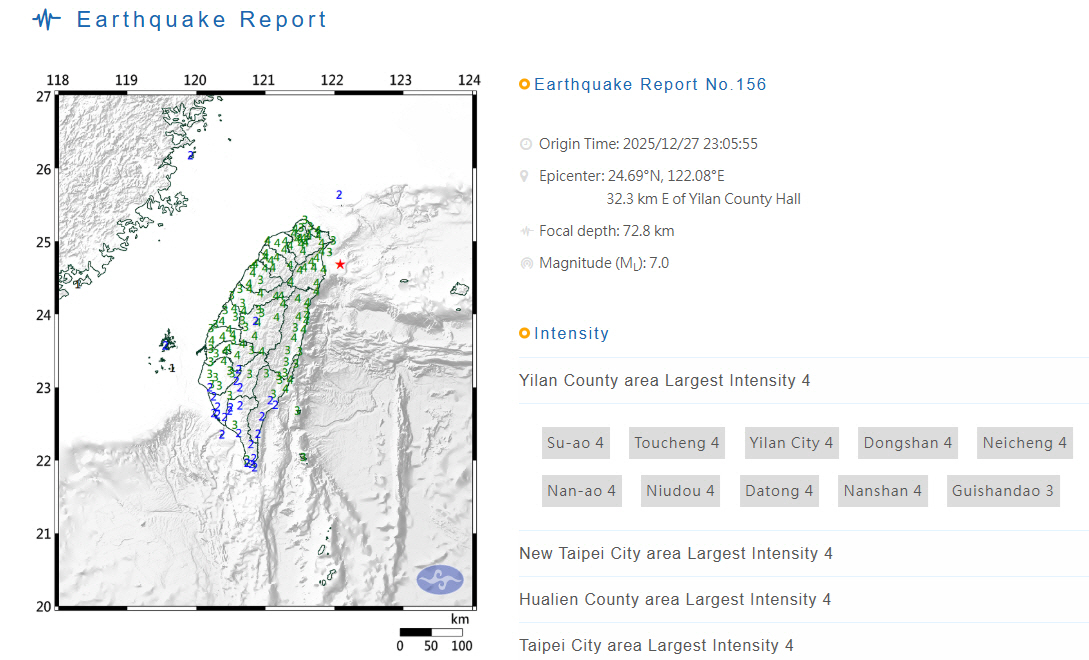Click the focal depth icon

coord(525,231)
